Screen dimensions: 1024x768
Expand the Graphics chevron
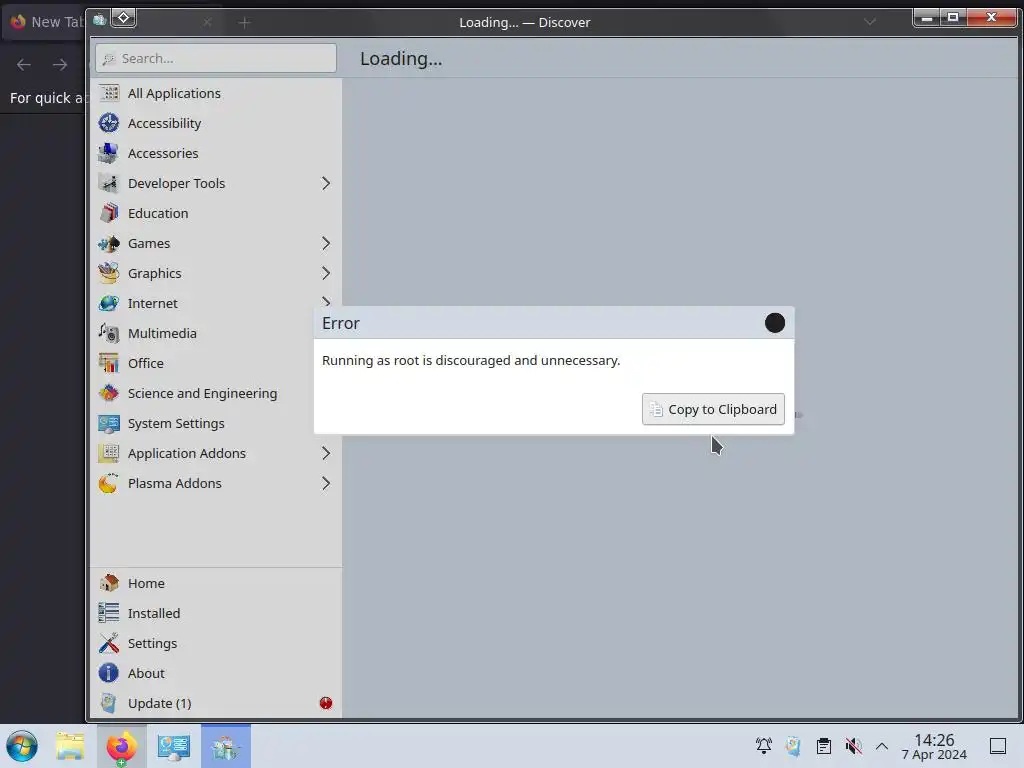click(x=326, y=273)
